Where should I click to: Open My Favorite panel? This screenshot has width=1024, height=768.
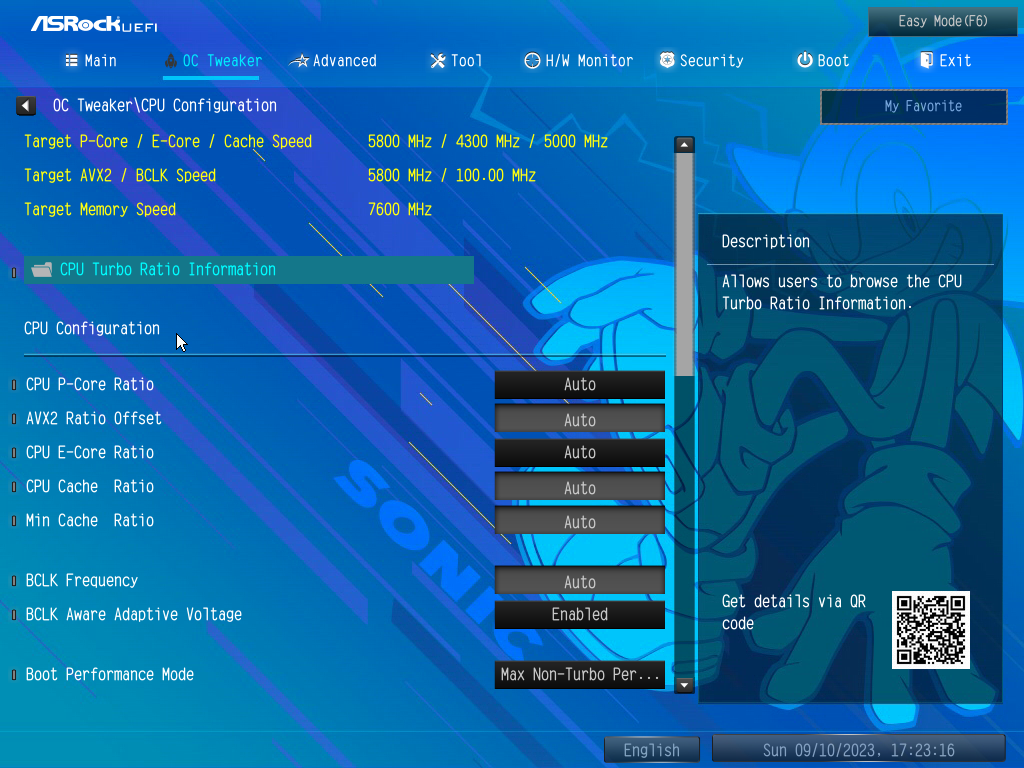point(914,106)
